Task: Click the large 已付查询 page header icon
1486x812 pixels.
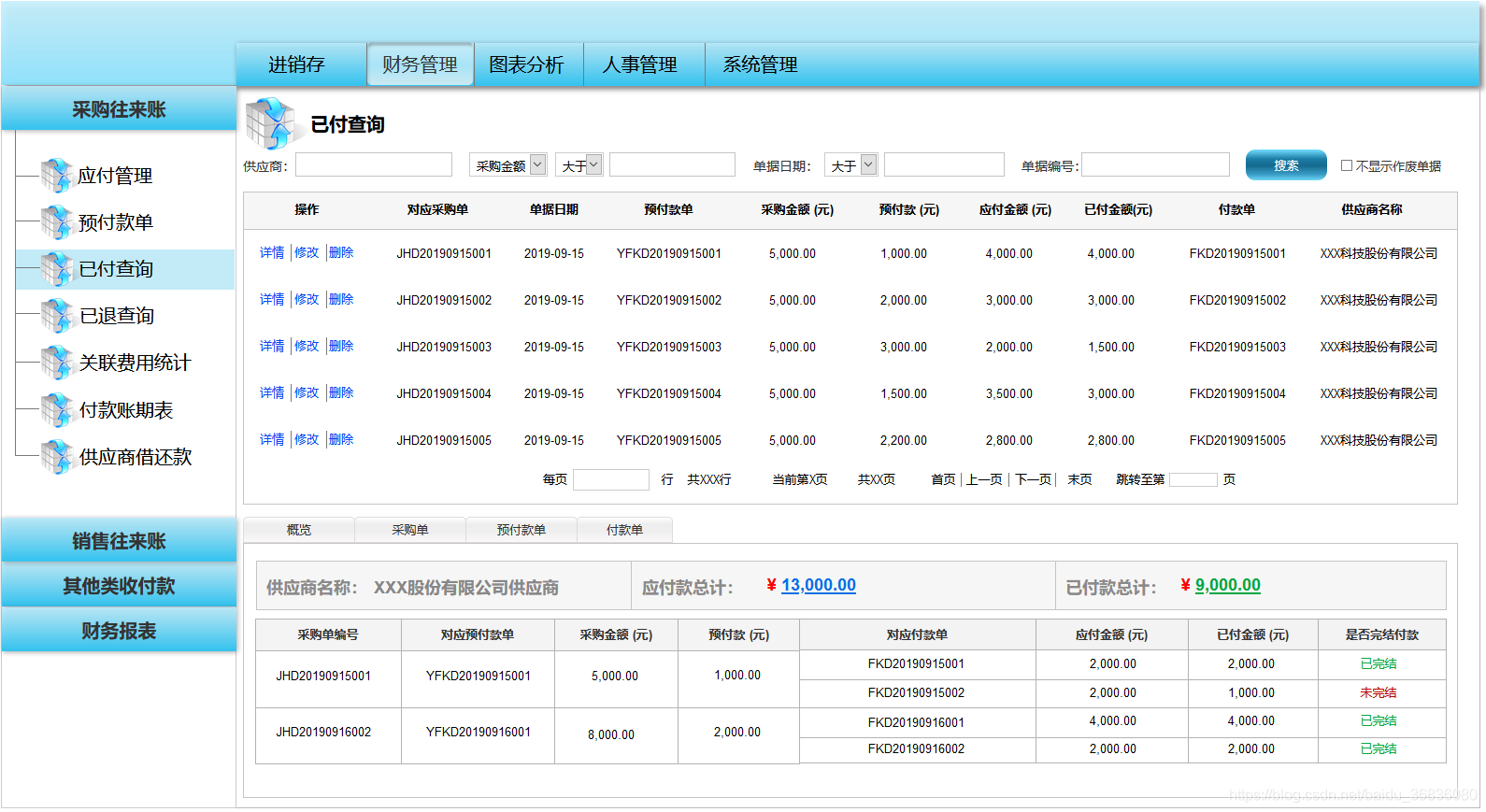Action: [x=270, y=123]
